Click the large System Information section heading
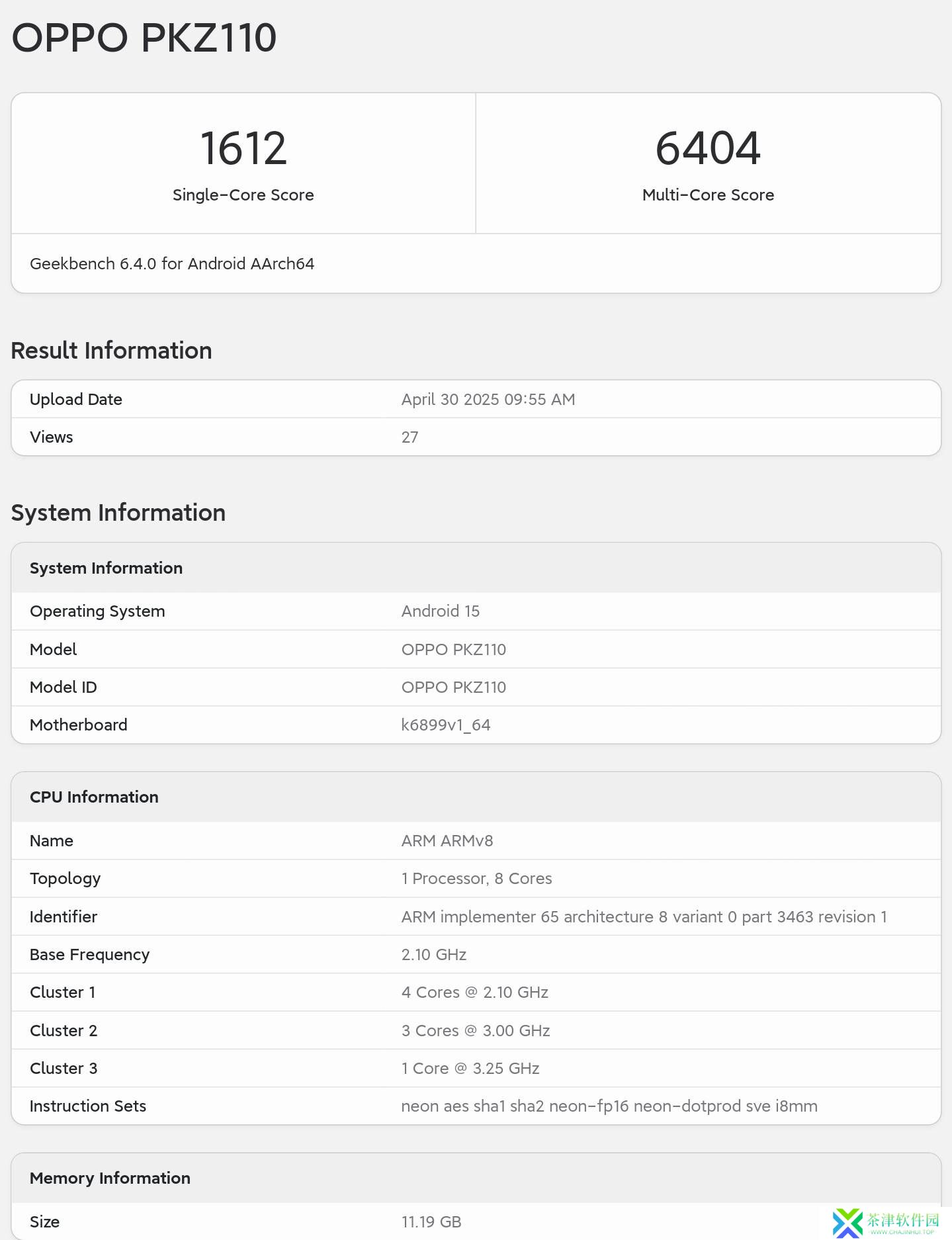The width and height of the screenshot is (952, 1240). pyautogui.click(x=118, y=513)
